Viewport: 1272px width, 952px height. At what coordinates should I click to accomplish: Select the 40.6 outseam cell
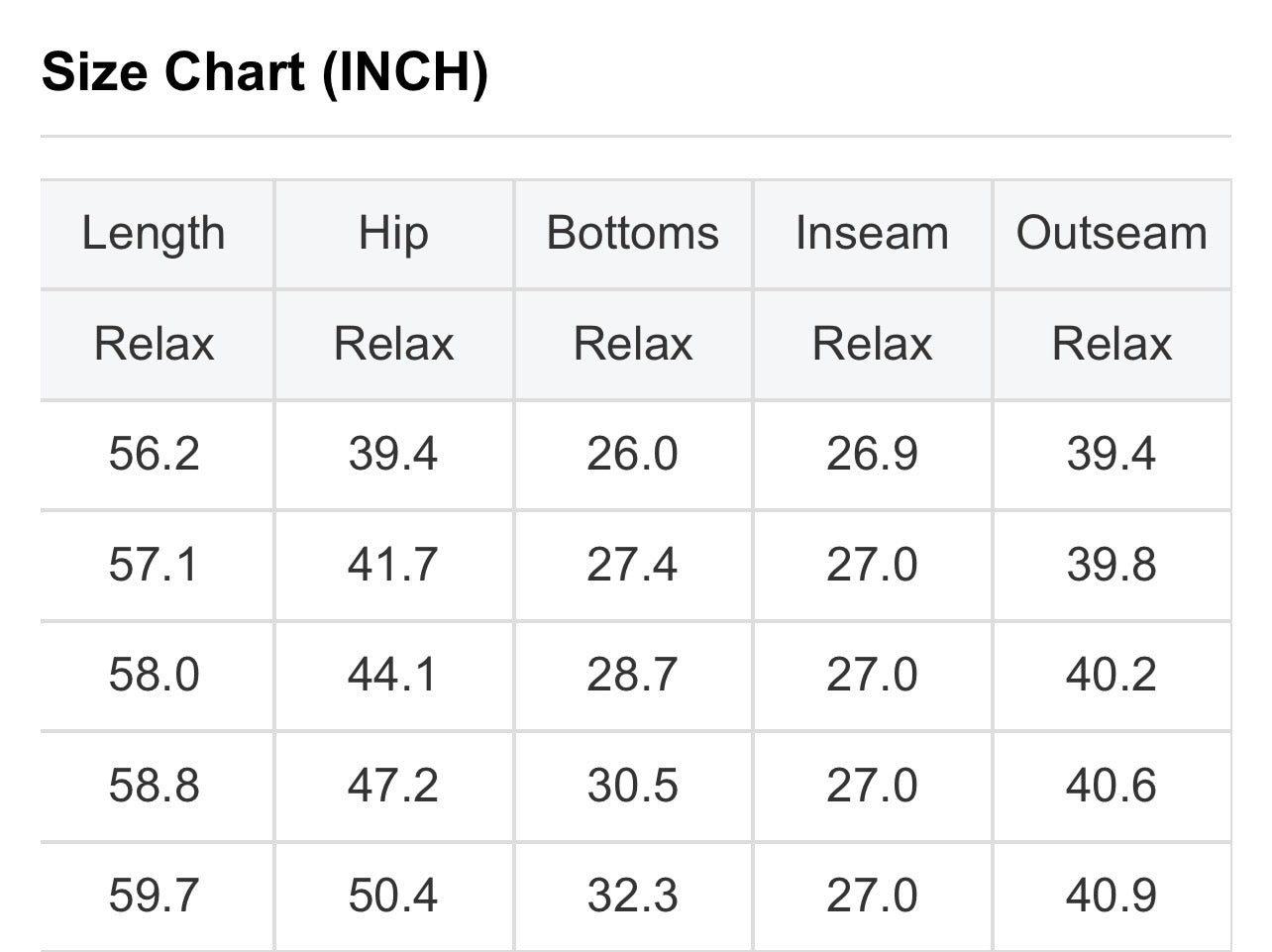pyautogui.click(x=1112, y=787)
